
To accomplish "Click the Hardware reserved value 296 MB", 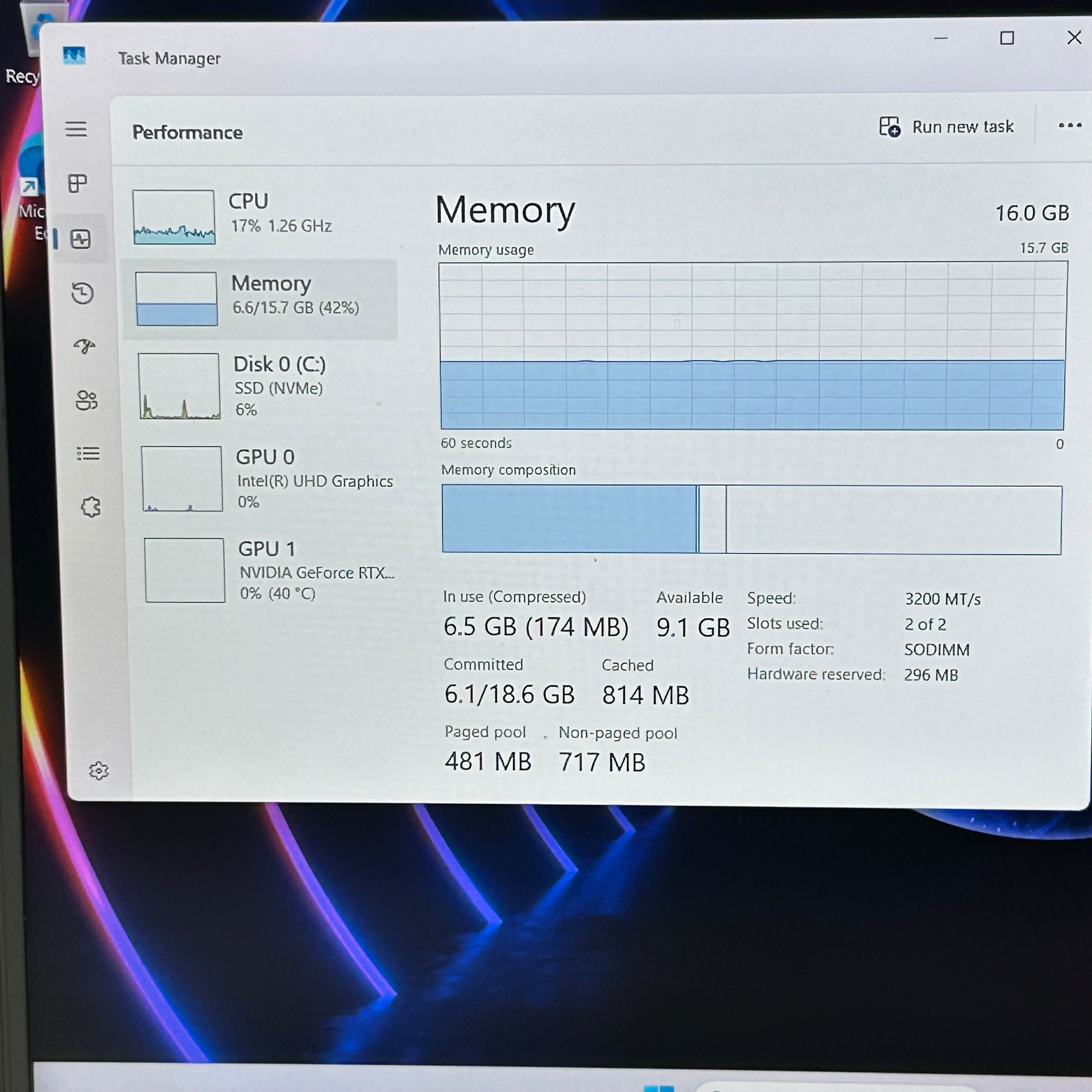I will click(x=931, y=675).
